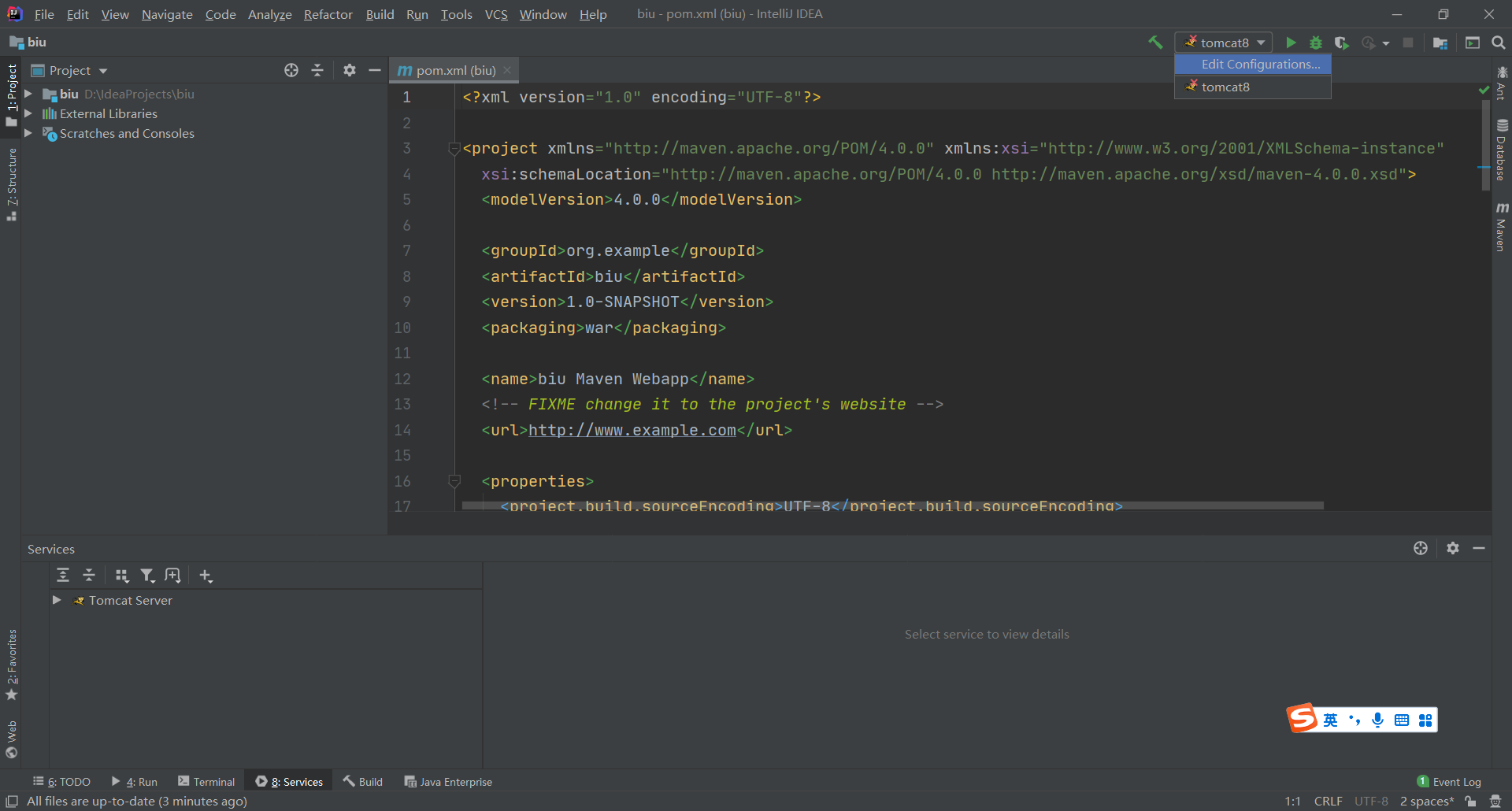Open the Refactor menu

(x=328, y=14)
